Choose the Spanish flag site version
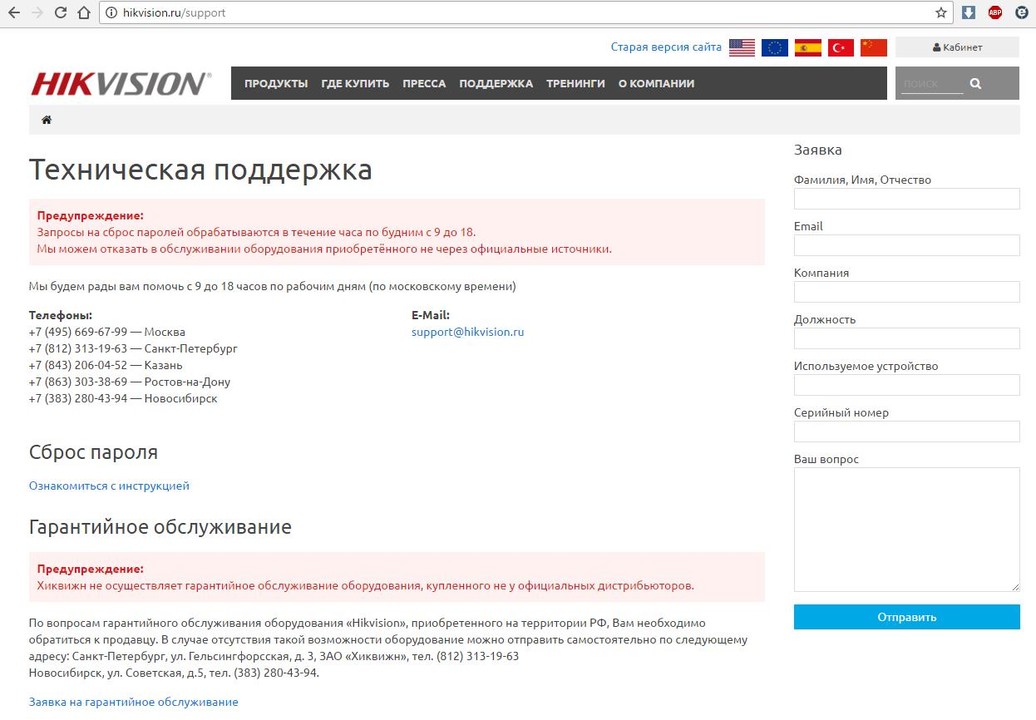The height and width of the screenshot is (720, 1036). [x=807, y=48]
